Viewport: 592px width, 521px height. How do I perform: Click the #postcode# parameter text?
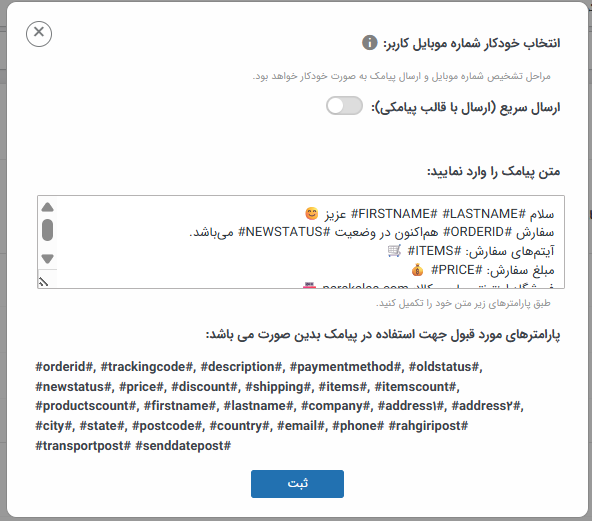[167, 426]
